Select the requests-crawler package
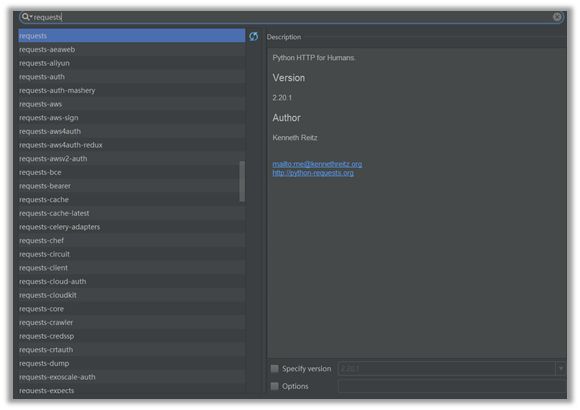The width and height of the screenshot is (580, 410). click(x=132, y=322)
